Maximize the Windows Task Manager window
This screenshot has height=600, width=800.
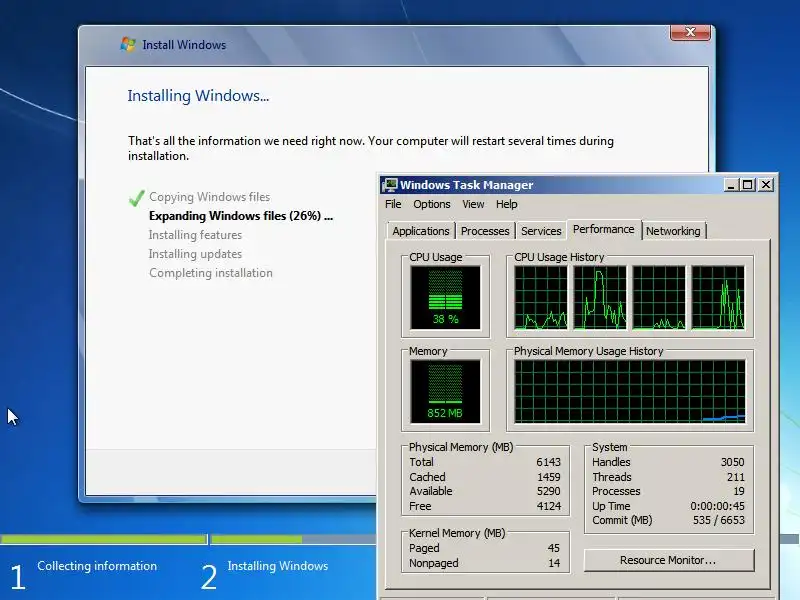coord(748,185)
